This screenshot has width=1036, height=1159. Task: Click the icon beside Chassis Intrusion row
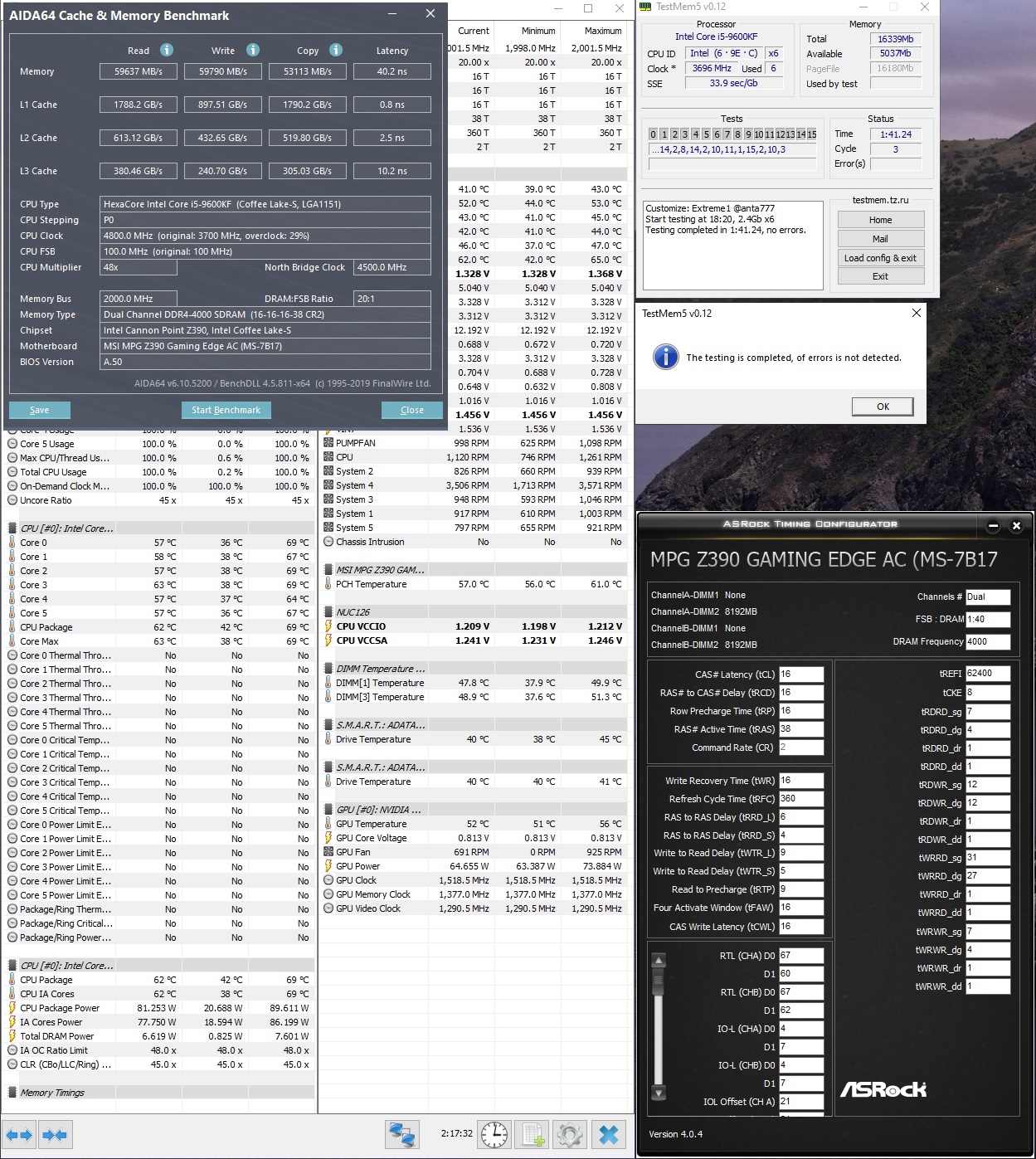tap(328, 542)
